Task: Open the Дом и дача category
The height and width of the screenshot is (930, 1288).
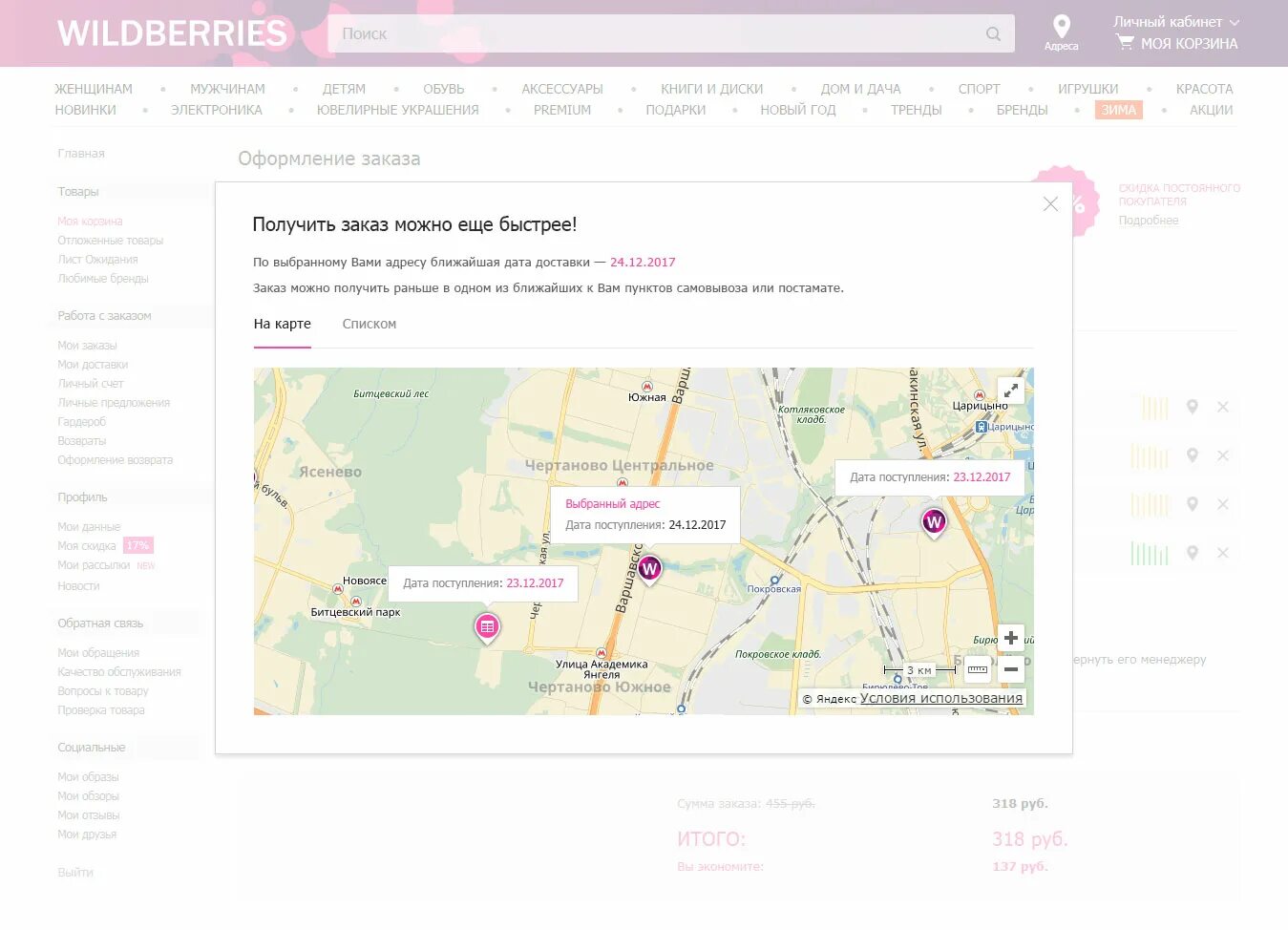Action: point(861,89)
